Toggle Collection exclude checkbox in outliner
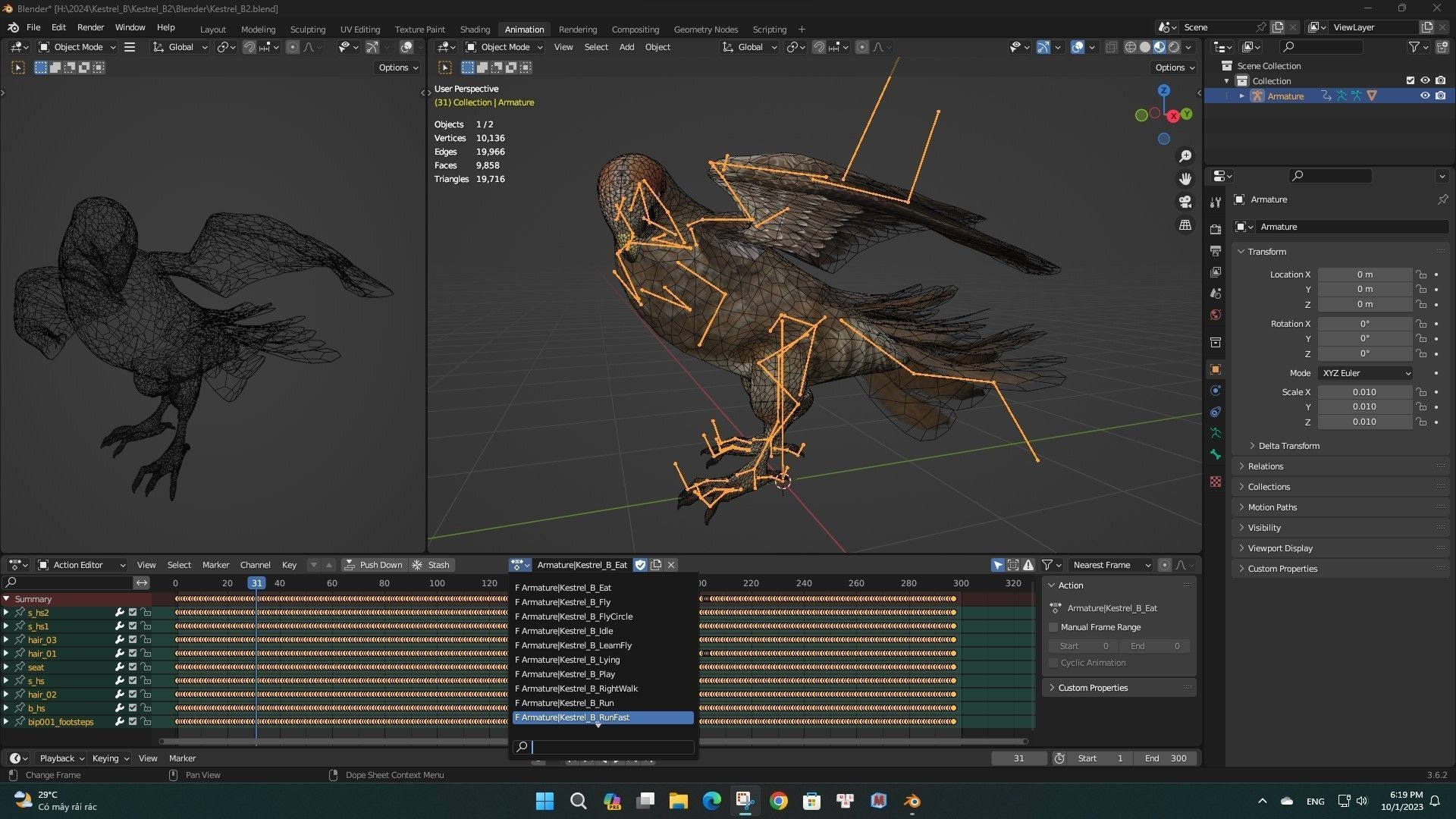The image size is (1456, 819). coord(1410,80)
